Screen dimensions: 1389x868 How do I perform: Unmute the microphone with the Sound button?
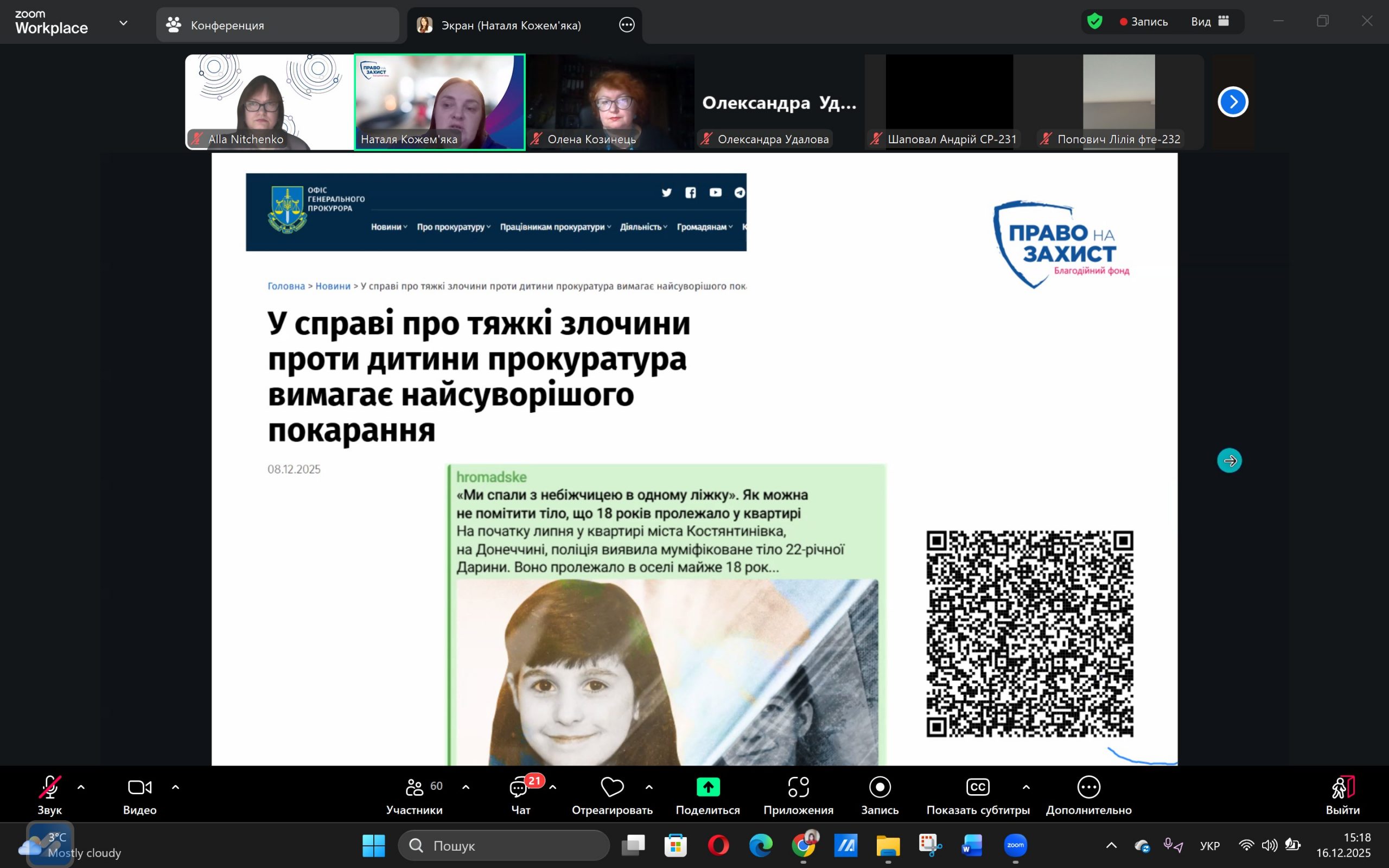click(x=49, y=788)
